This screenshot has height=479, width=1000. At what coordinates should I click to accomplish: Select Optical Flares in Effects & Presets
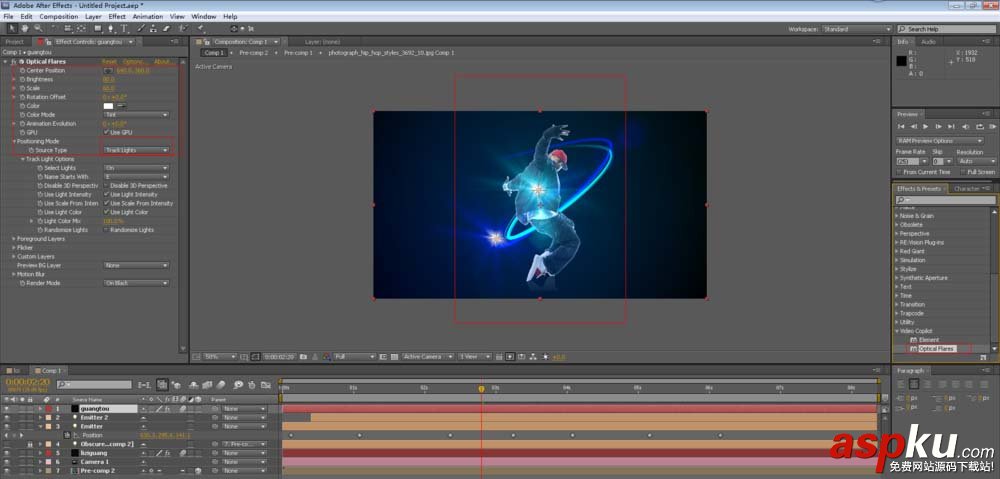pos(936,348)
